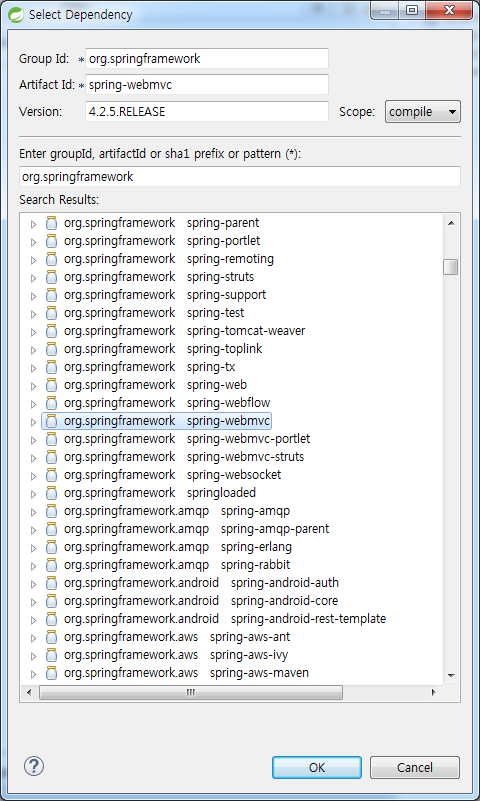Click the jar icon beside spring-portlet
Viewport: 480px width, 801px height.
click(51, 241)
